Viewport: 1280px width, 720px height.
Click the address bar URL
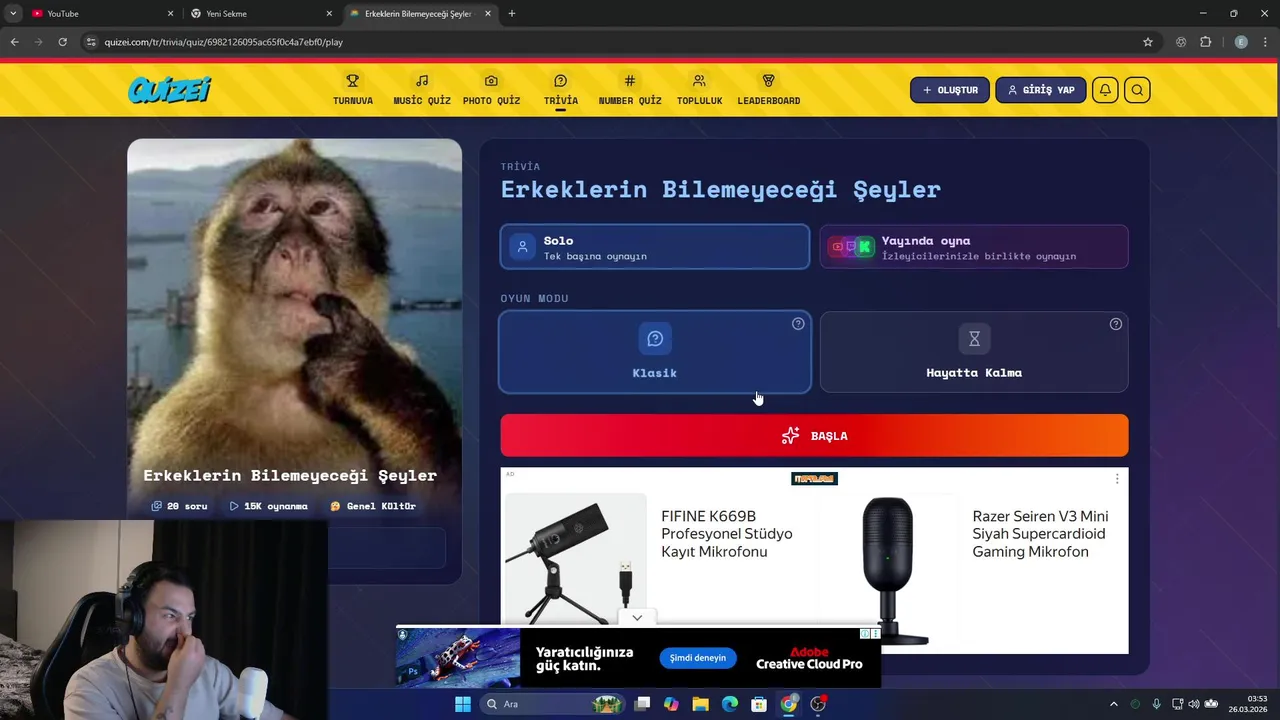tap(224, 42)
